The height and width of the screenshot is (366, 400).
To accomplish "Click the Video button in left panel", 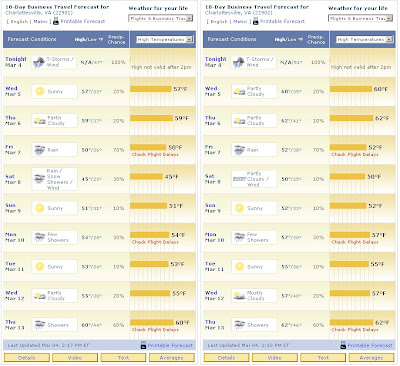I will coord(75,358).
